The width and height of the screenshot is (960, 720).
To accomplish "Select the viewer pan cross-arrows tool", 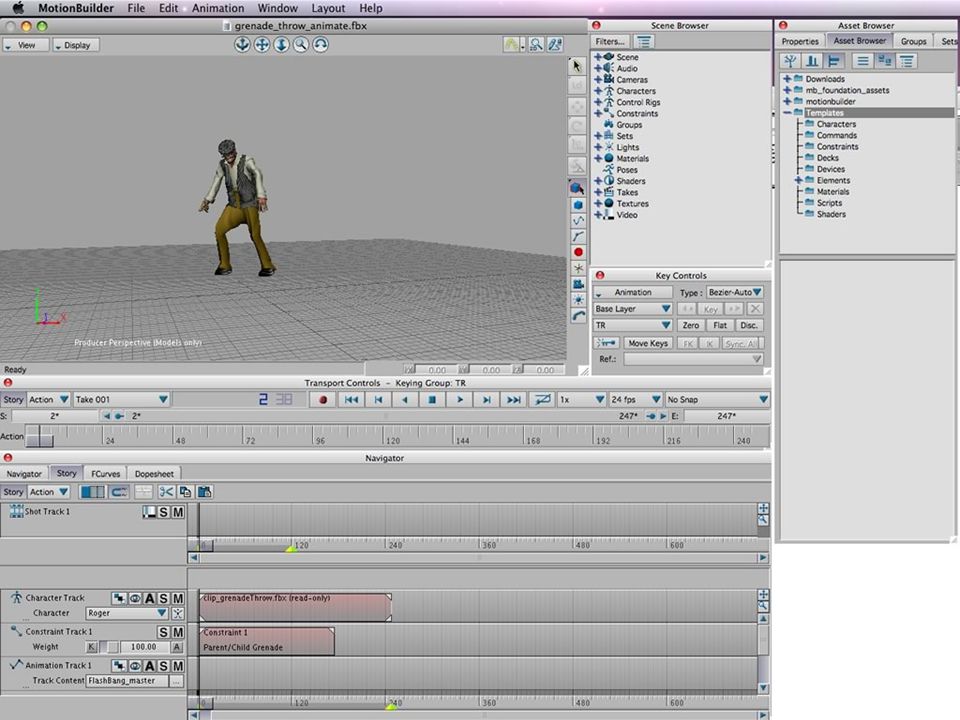I will click(262, 45).
